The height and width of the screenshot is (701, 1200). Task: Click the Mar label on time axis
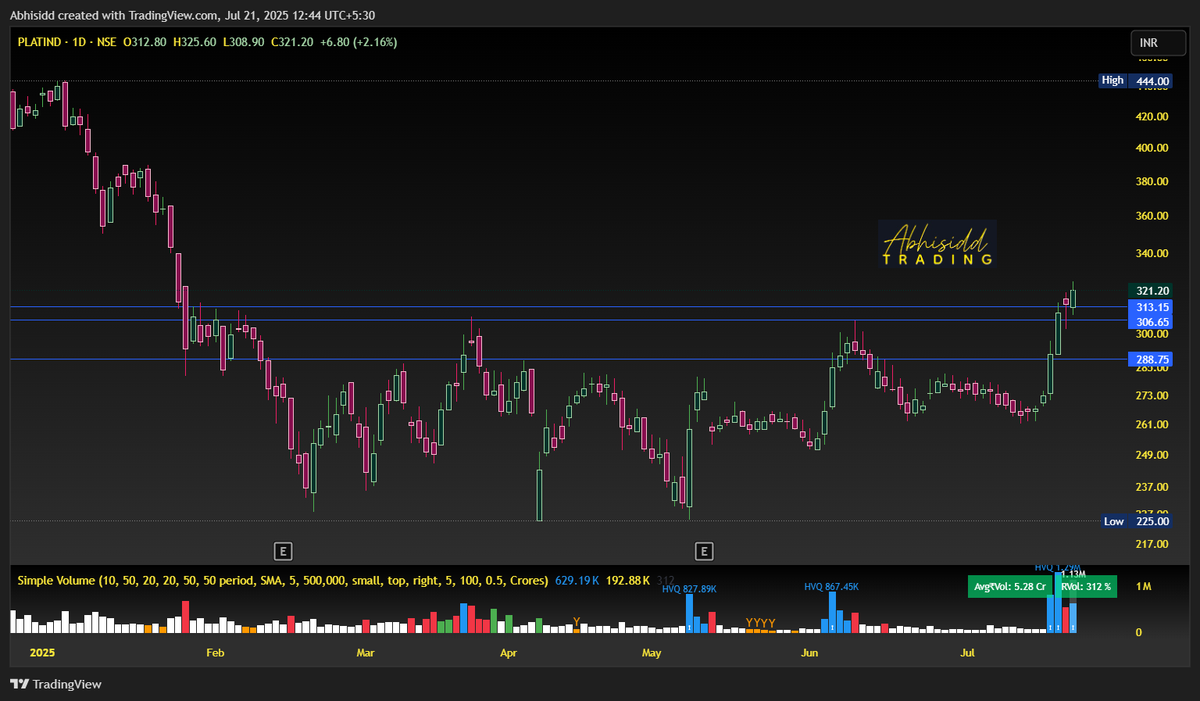click(365, 653)
